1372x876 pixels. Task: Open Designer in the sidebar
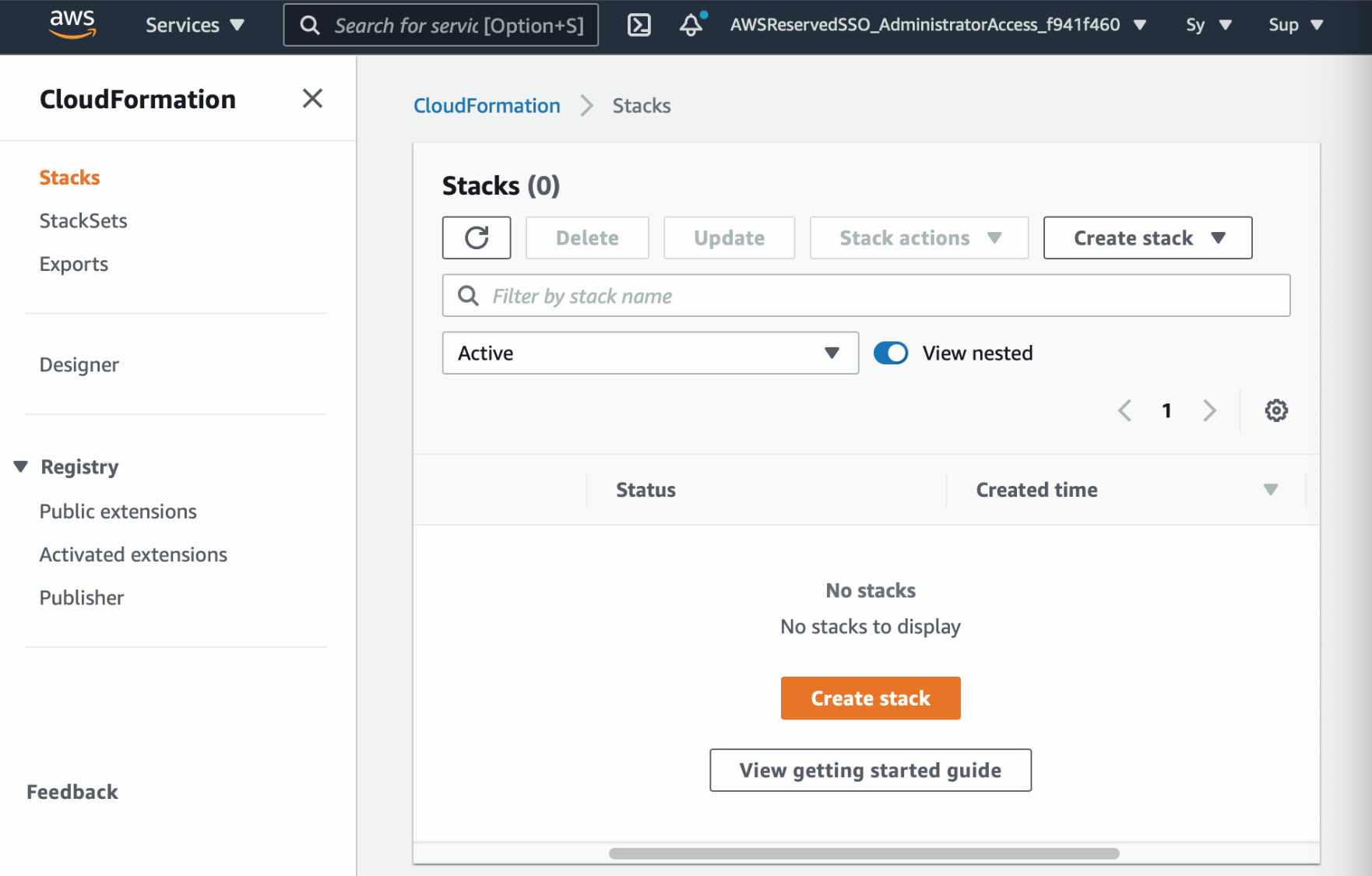coord(79,365)
